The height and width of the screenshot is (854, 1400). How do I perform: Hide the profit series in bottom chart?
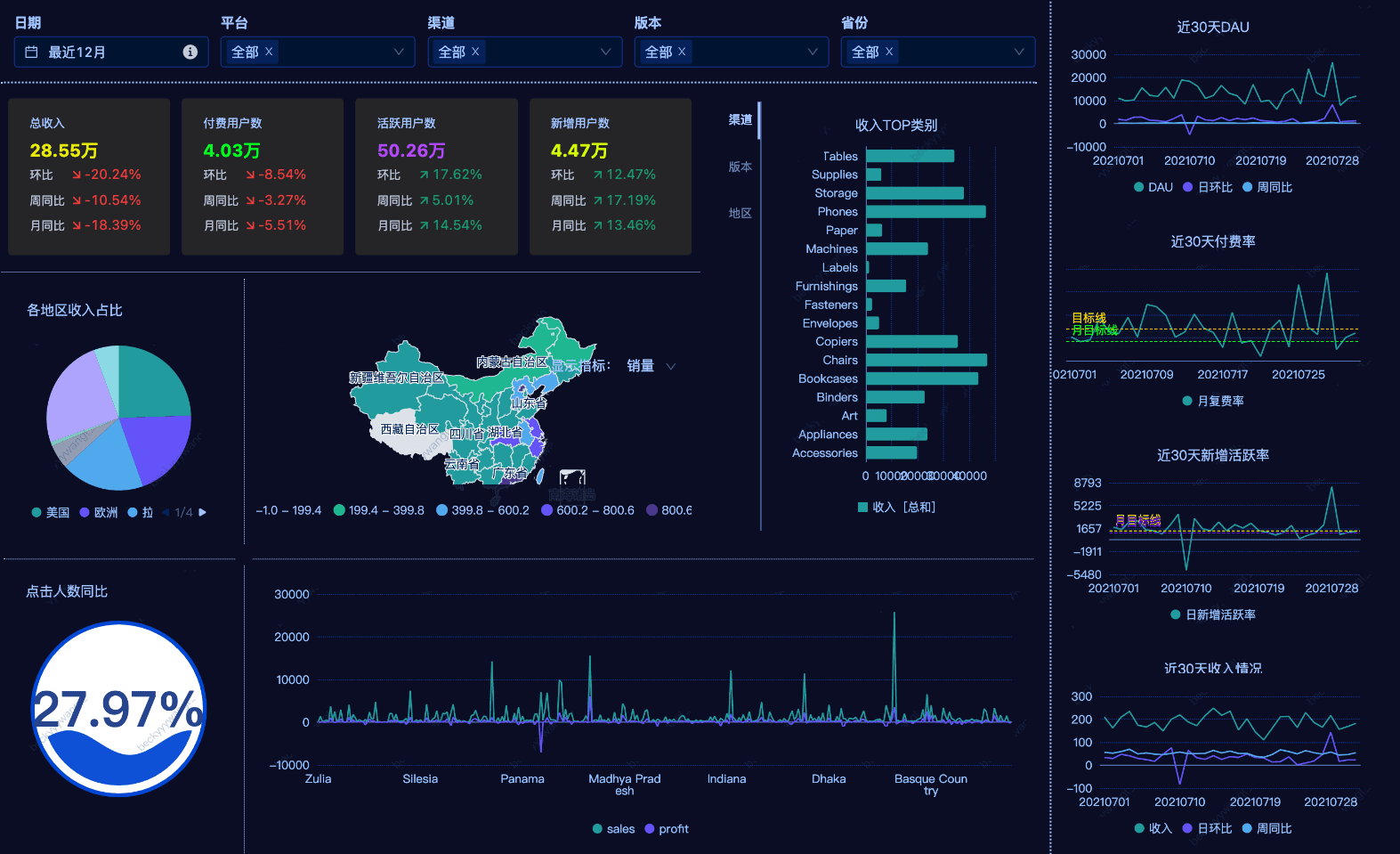point(666,829)
